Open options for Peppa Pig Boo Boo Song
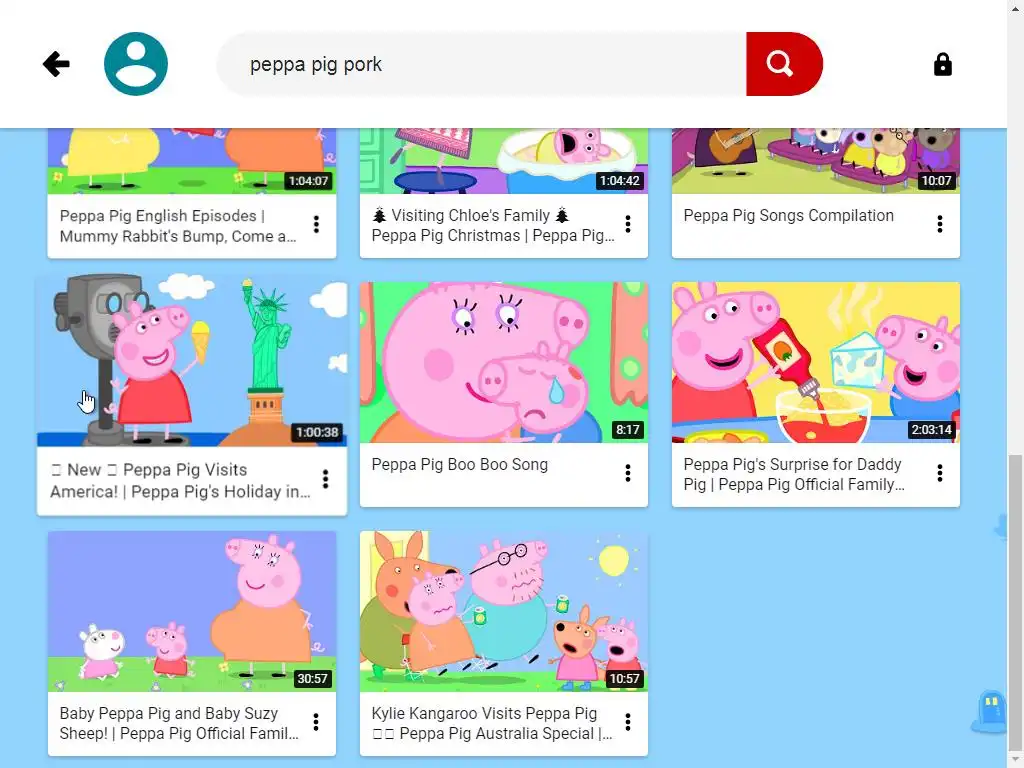Image resolution: width=1024 pixels, height=768 pixels. (628, 473)
